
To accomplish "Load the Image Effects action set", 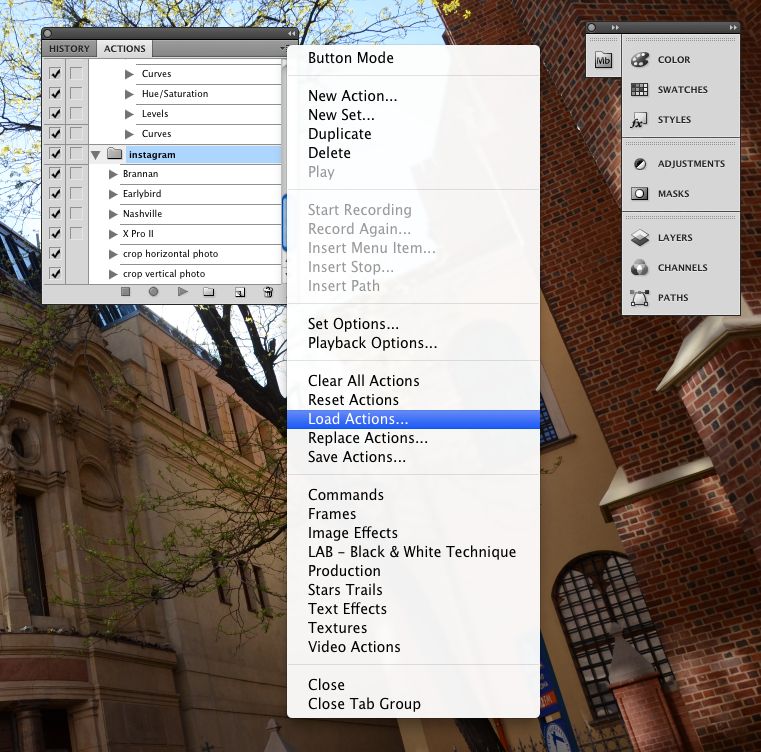I will pos(413,533).
